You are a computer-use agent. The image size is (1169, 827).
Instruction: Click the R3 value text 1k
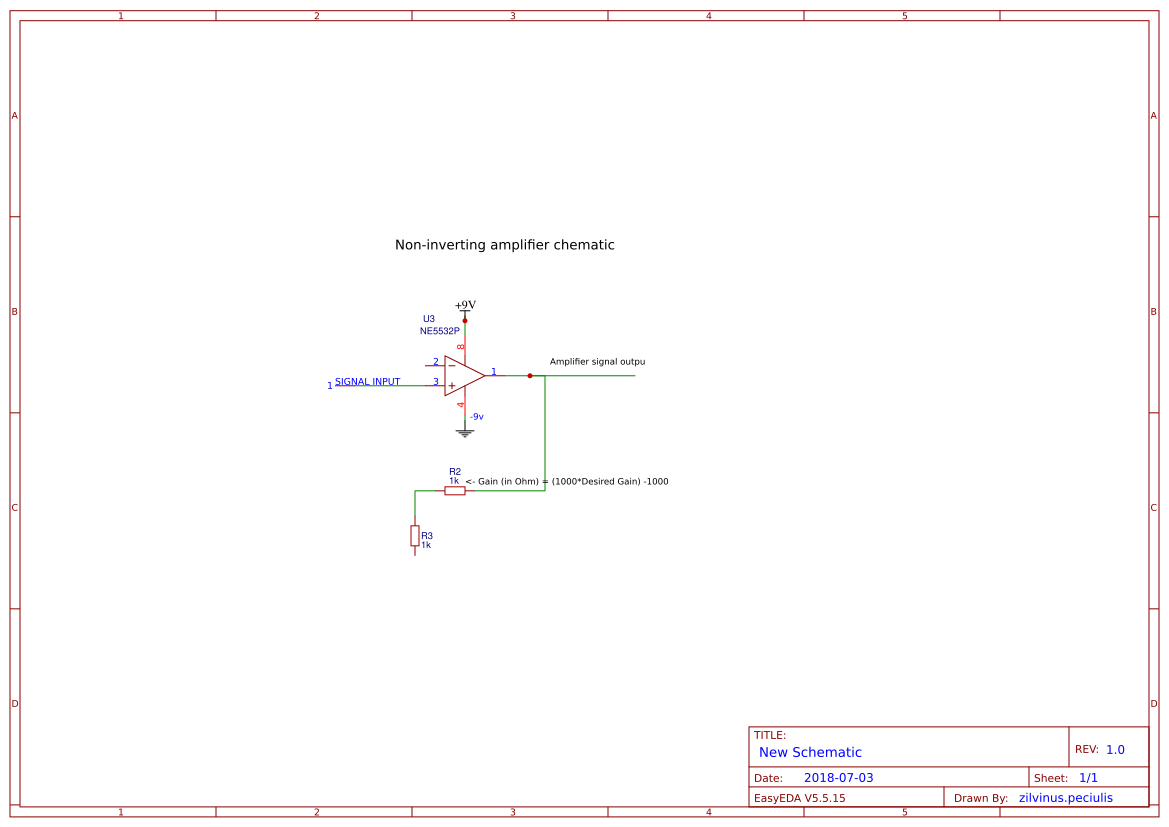point(425,546)
